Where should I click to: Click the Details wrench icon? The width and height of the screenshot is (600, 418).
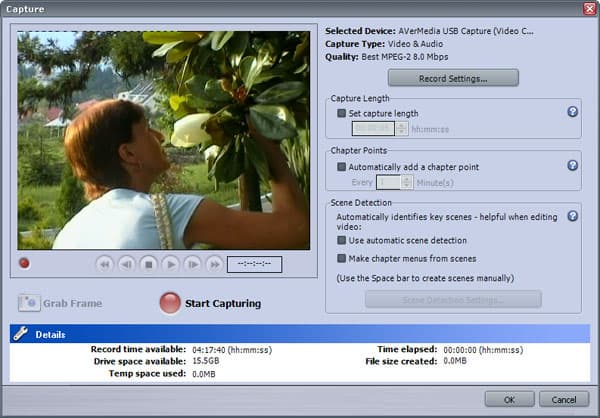click(x=20, y=334)
